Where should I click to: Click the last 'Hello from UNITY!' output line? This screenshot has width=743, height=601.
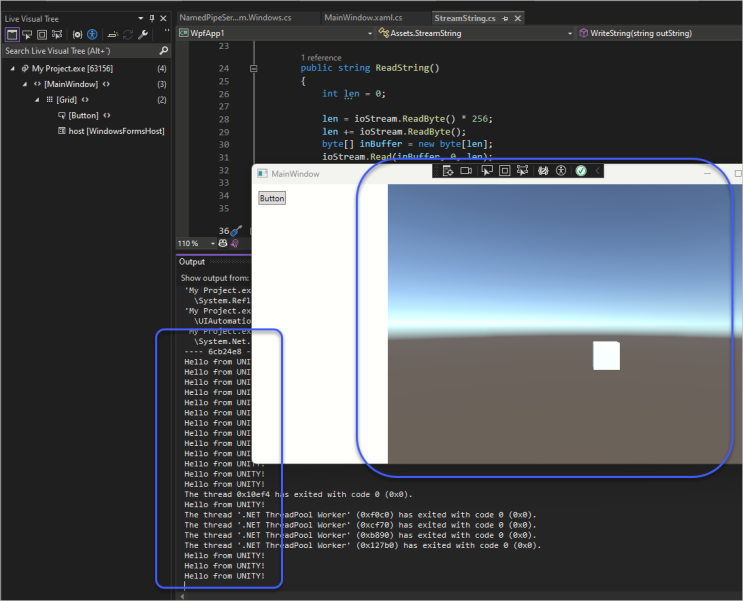(x=225, y=576)
